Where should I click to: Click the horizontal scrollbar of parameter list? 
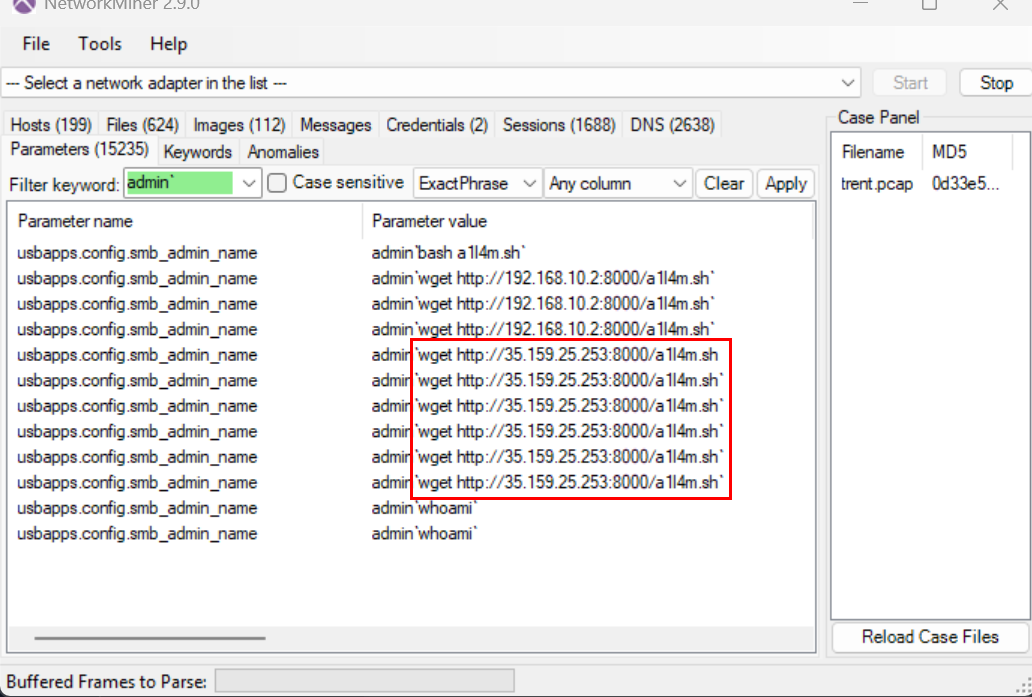tap(150, 637)
